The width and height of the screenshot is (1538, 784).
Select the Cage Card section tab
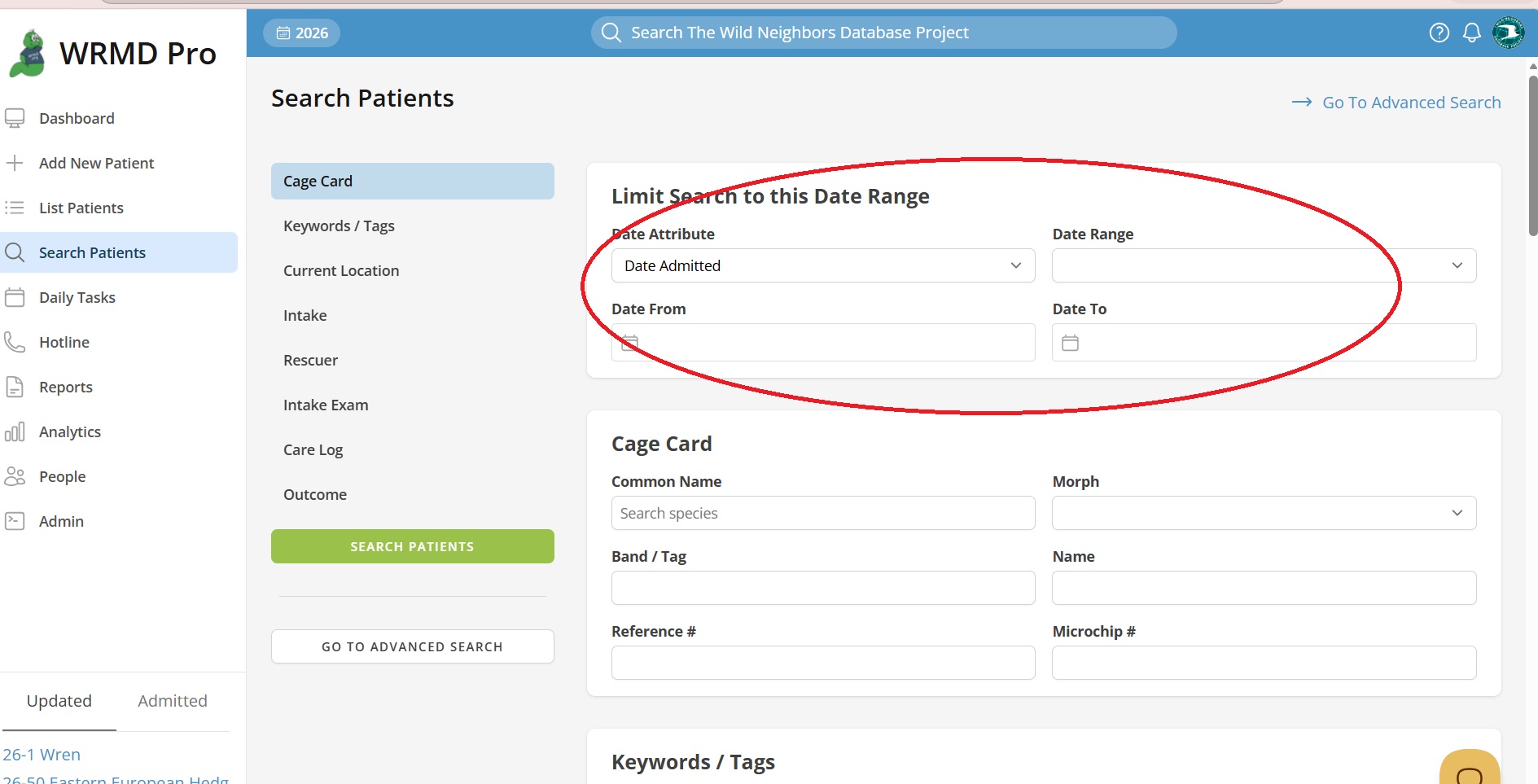(413, 181)
